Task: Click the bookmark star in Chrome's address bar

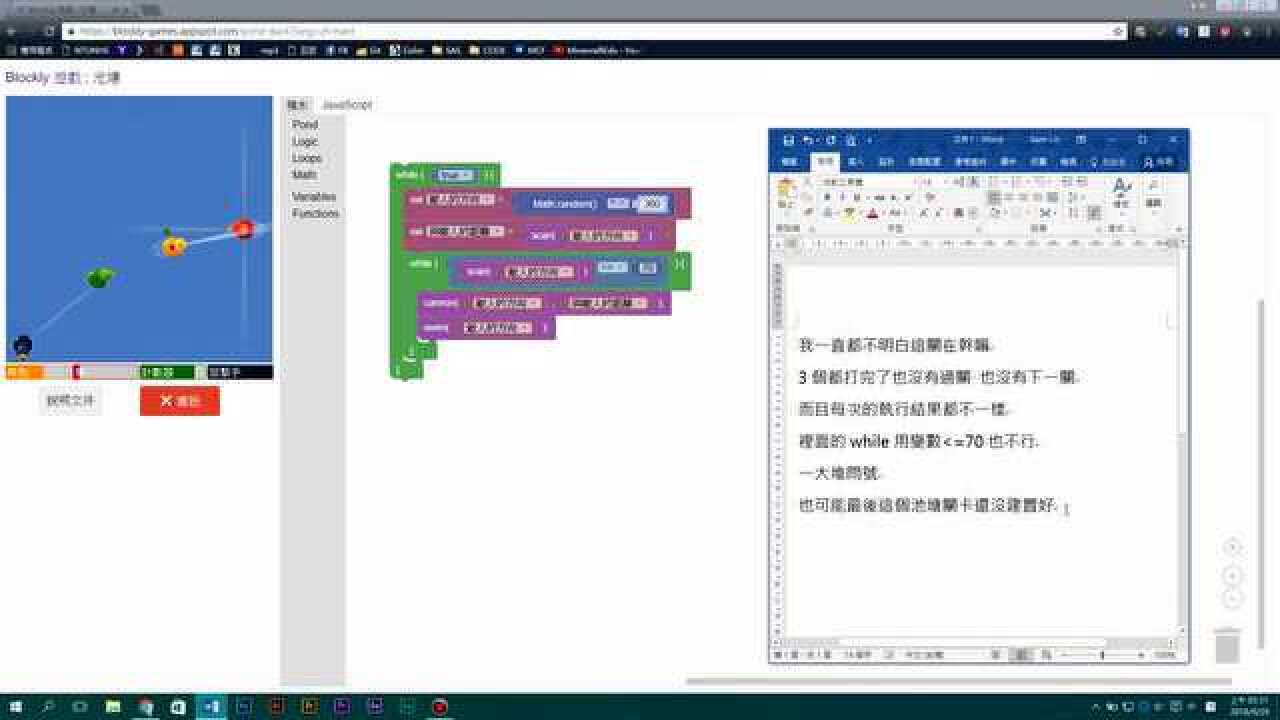Action: pos(1118,31)
